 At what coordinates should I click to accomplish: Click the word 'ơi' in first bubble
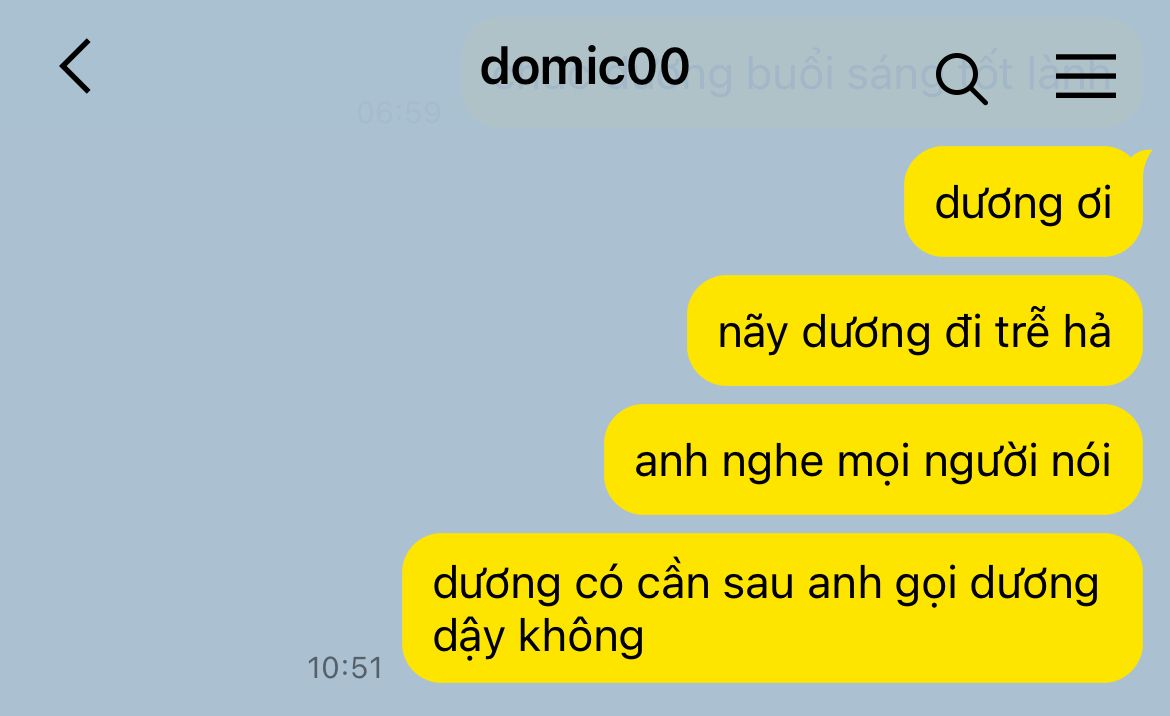tap(1094, 203)
